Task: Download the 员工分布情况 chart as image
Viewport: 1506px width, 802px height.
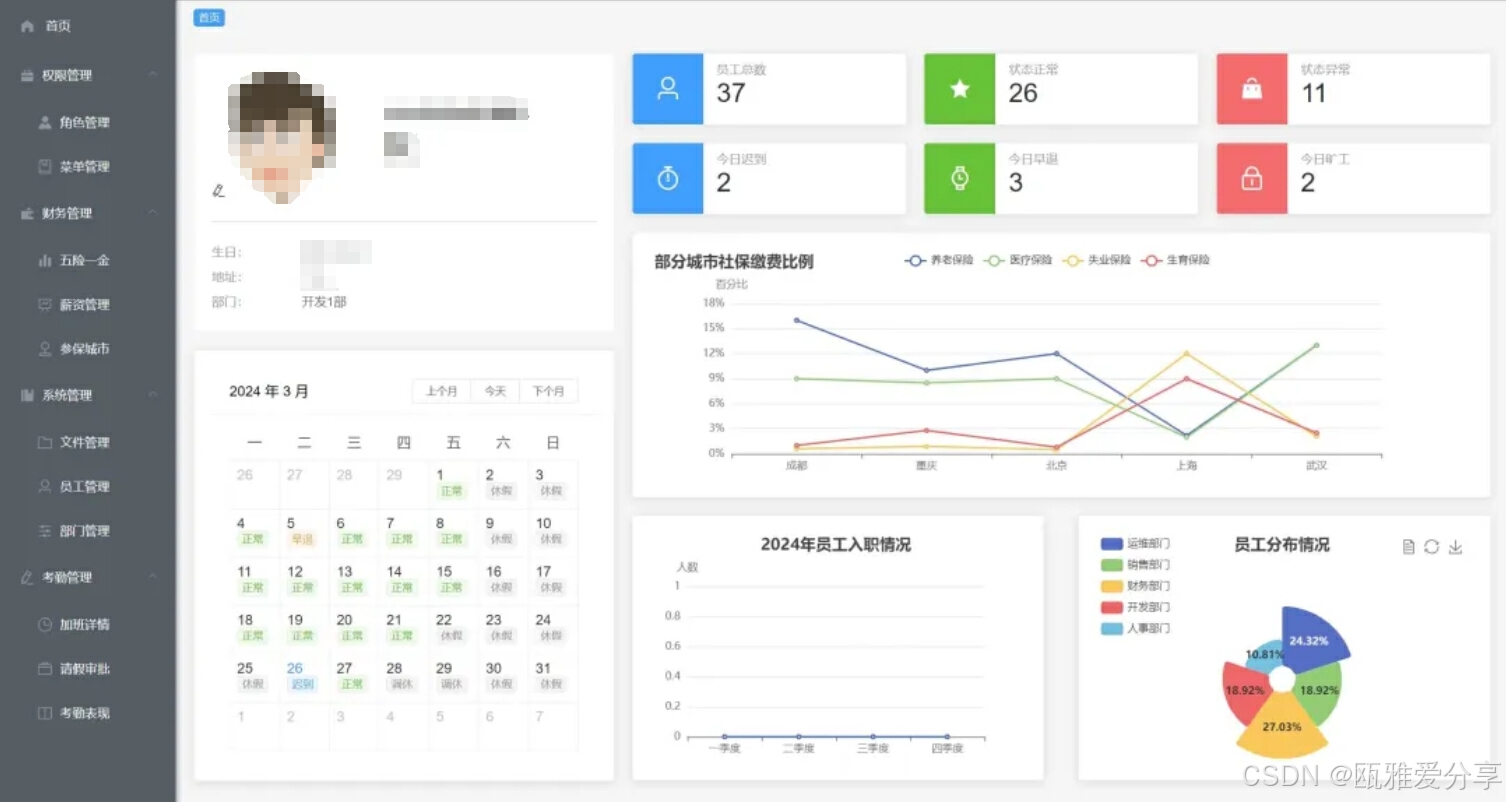Action: click(x=1455, y=547)
